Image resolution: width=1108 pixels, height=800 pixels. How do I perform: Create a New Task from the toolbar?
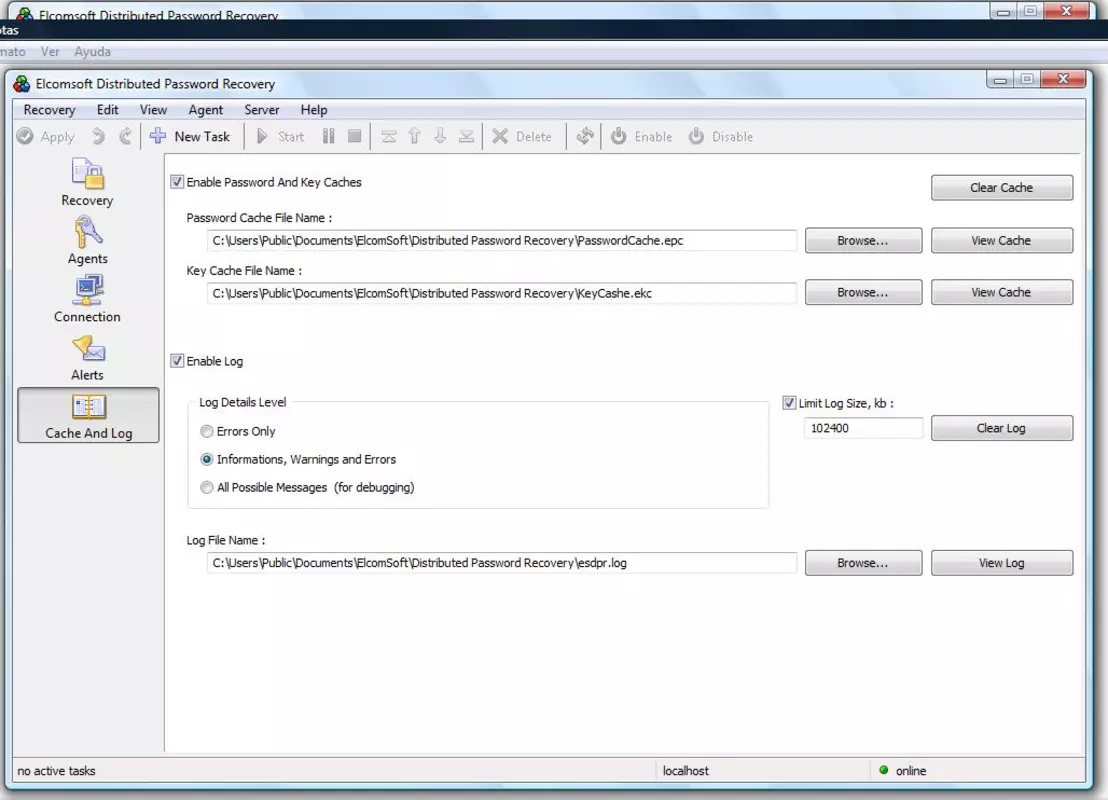[190, 136]
